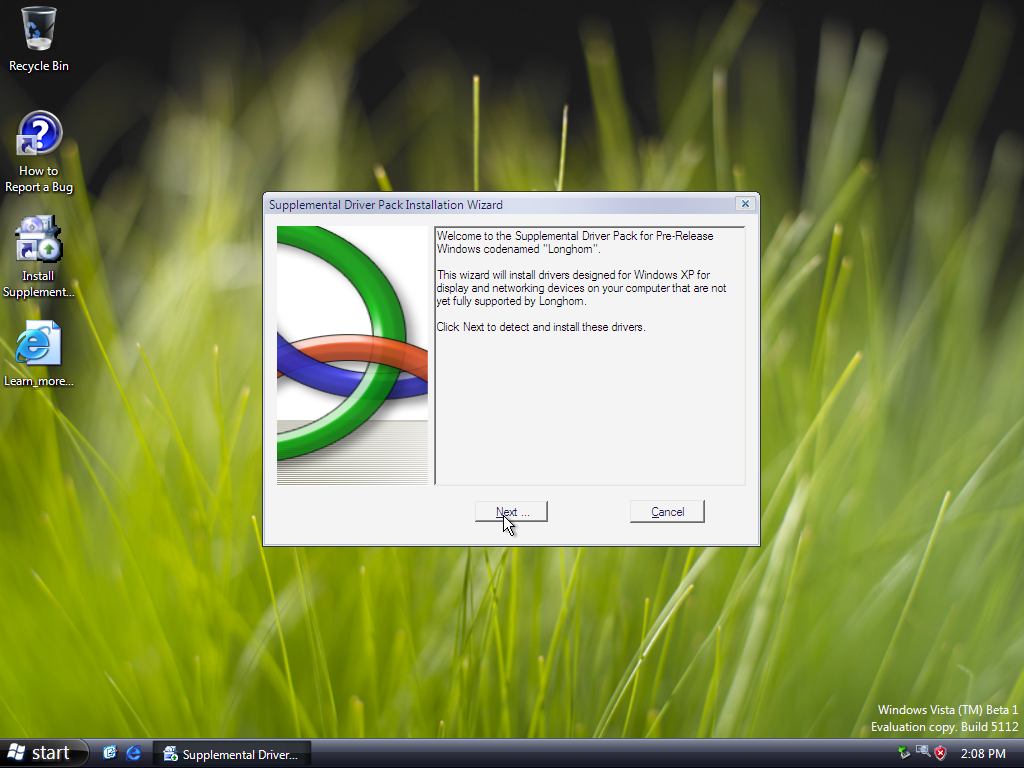Click the green arrow tray icon
The image size is (1024, 768).
point(904,754)
